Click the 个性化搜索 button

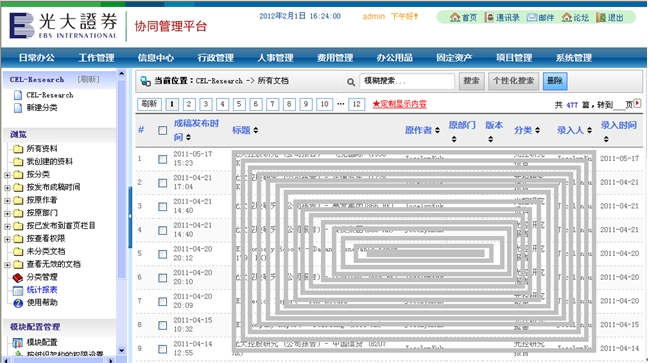pos(514,81)
